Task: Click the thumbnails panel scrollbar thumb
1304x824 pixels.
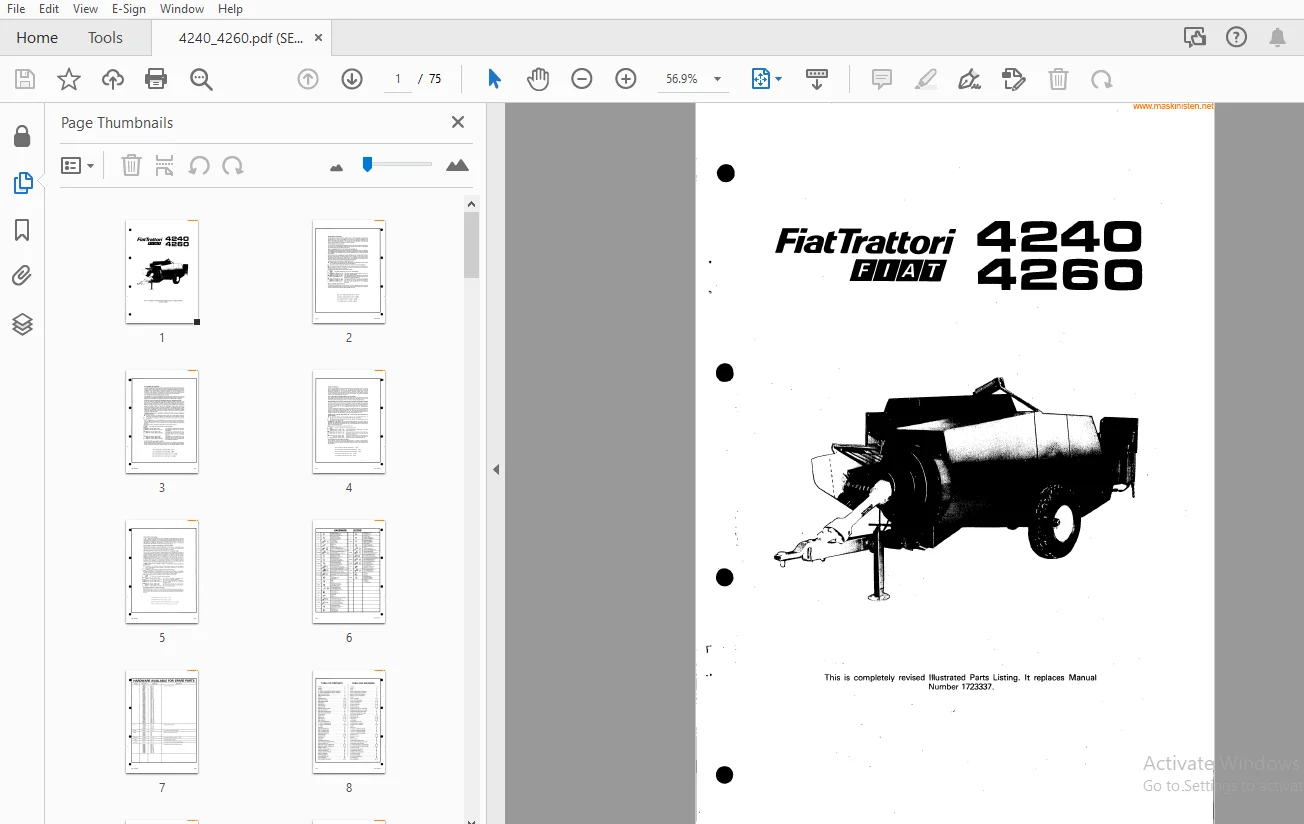Action: pyautogui.click(x=472, y=245)
